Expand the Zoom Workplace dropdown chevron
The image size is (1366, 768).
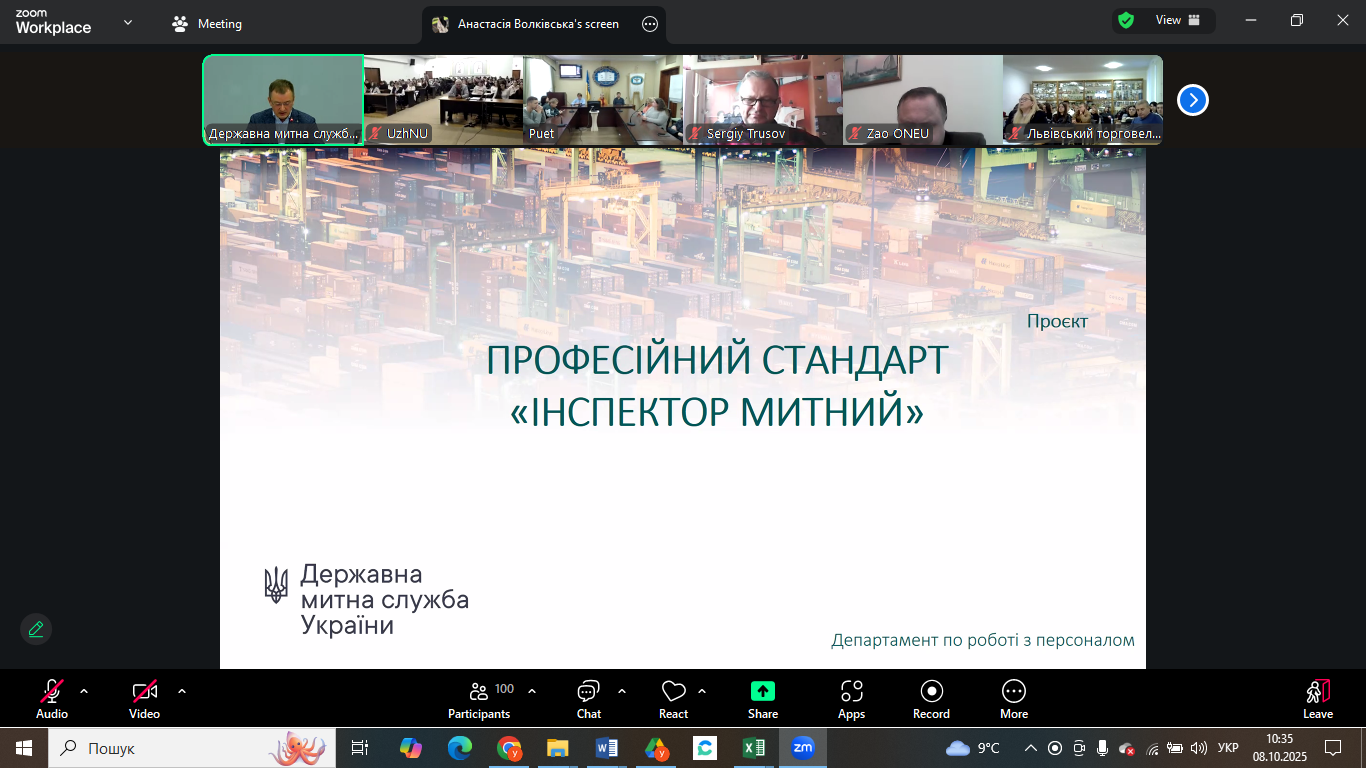pyautogui.click(x=128, y=22)
